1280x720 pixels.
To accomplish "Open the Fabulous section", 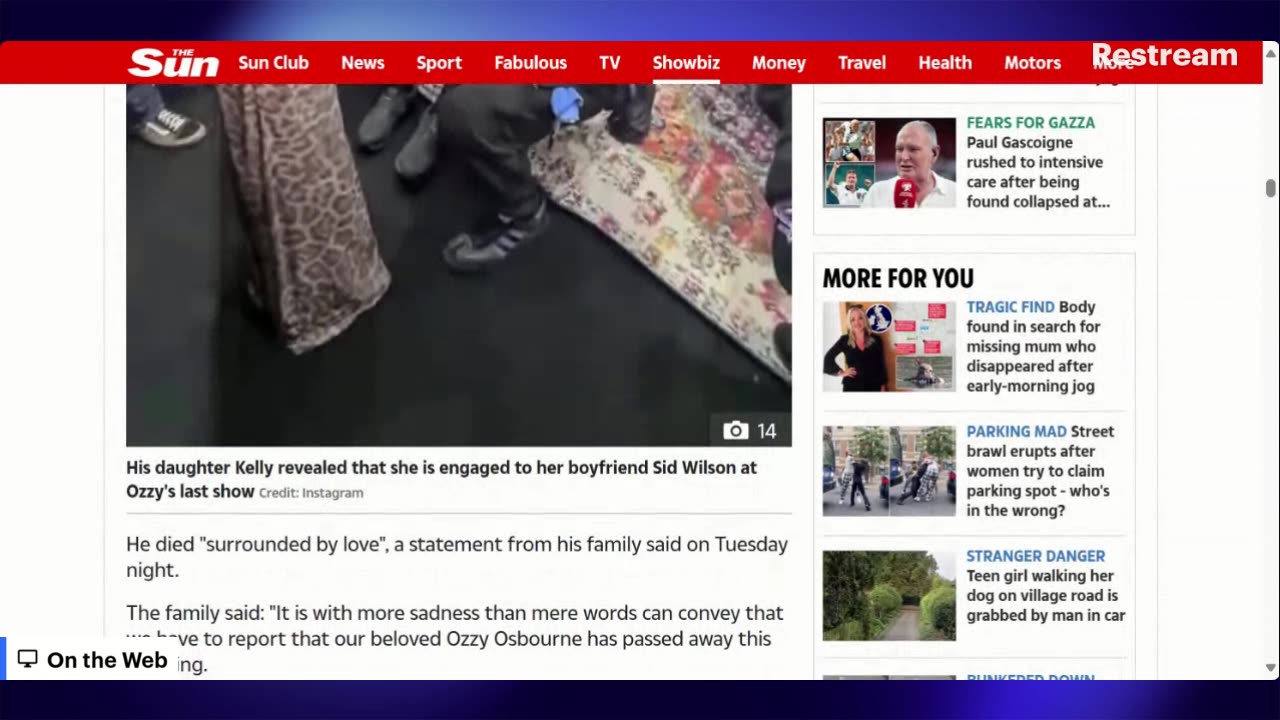I will coord(530,62).
